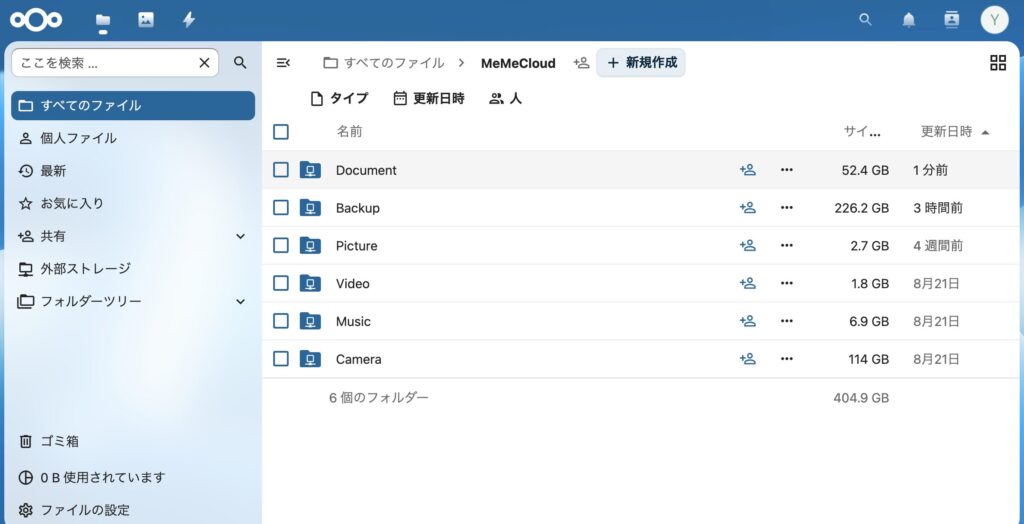
Task: Open 外部ストレージ in the sidebar
Action: point(85,269)
